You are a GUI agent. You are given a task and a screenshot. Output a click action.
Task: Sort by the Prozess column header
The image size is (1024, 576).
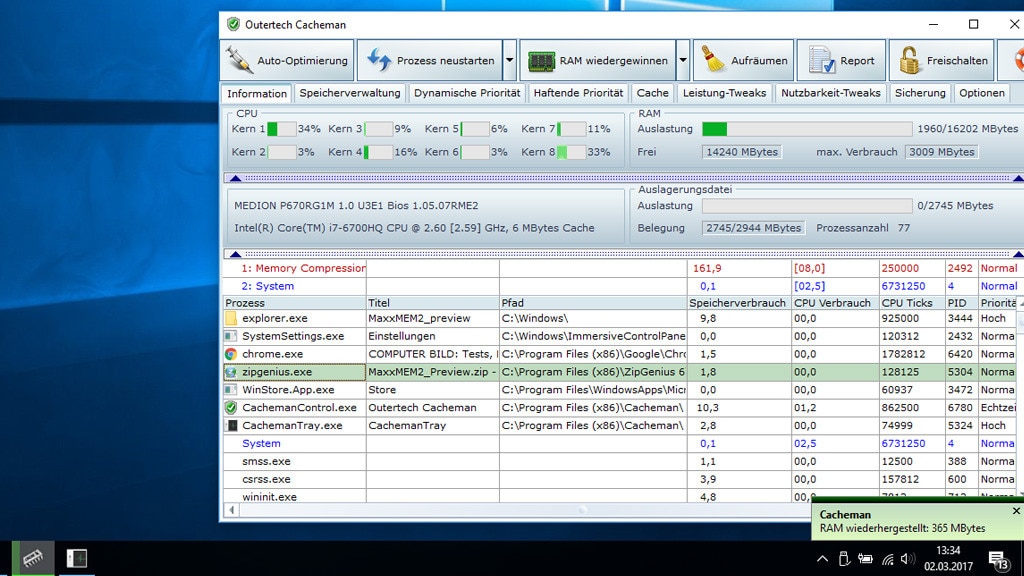click(x=295, y=303)
